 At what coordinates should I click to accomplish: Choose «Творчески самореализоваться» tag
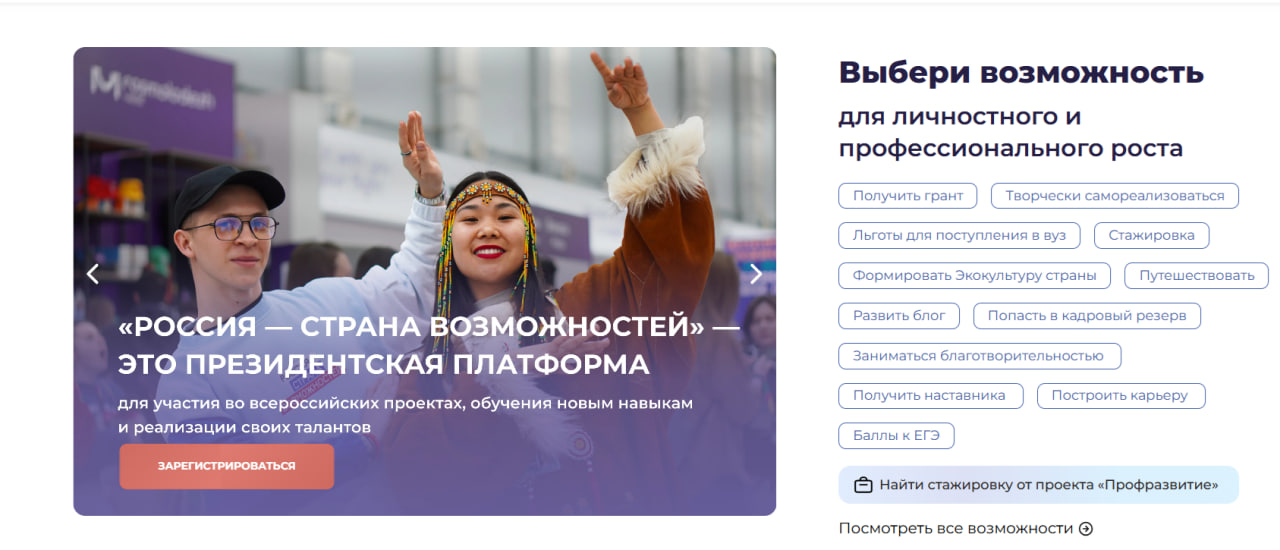(x=1115, y=196)
